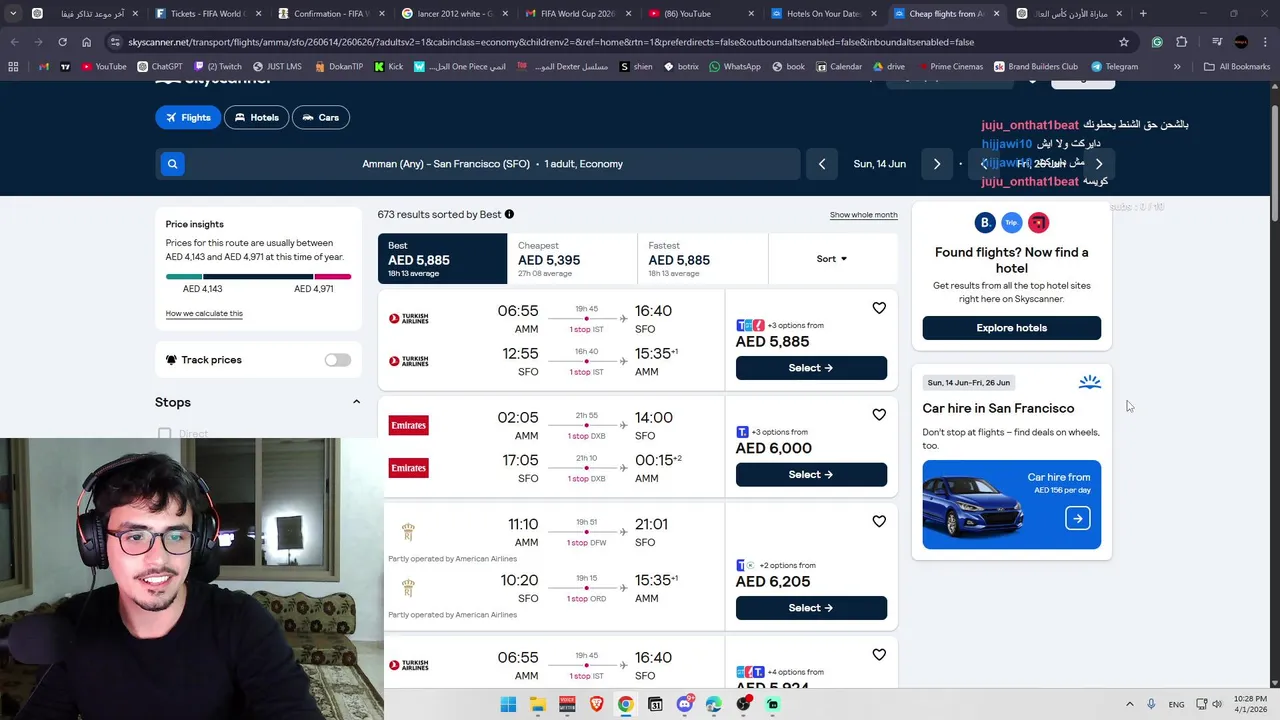Show hidden system tray icons
The image size is (1280, 720).
tap(1130, 704)
